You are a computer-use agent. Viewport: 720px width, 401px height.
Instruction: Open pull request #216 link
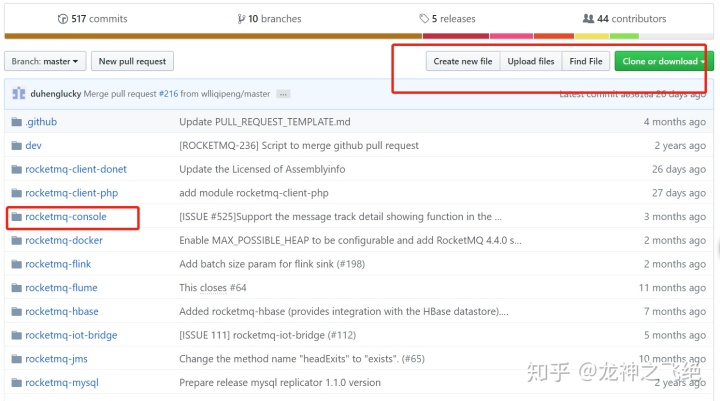coord(169,94)
